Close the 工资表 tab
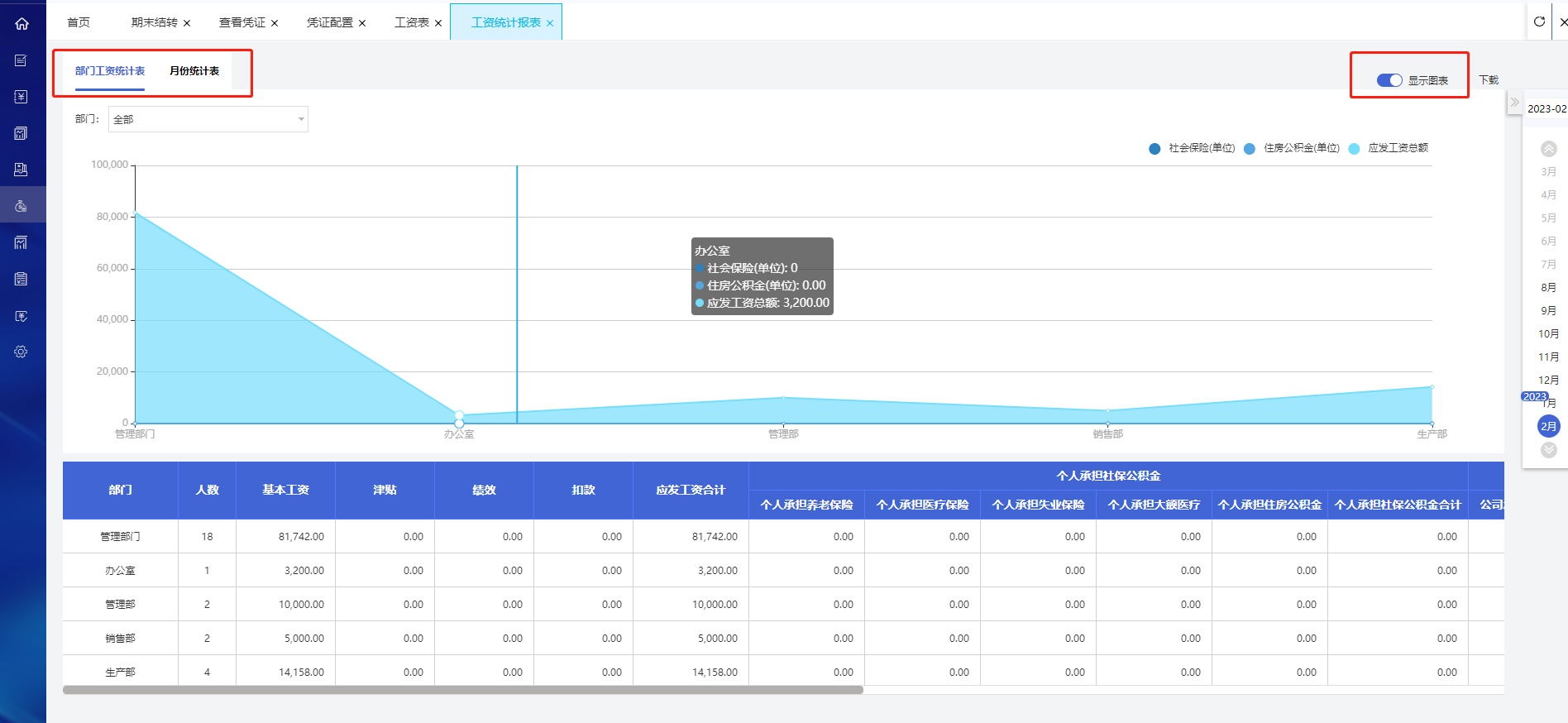 click(438, 23)
